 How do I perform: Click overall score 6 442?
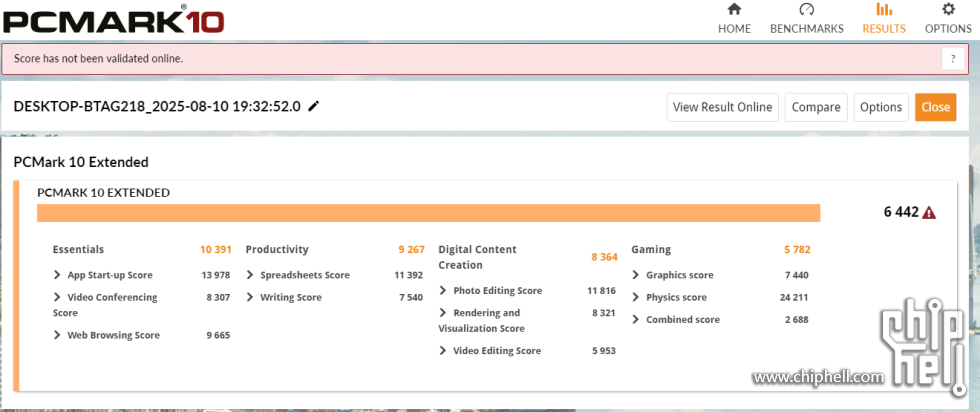click(901, 213)
